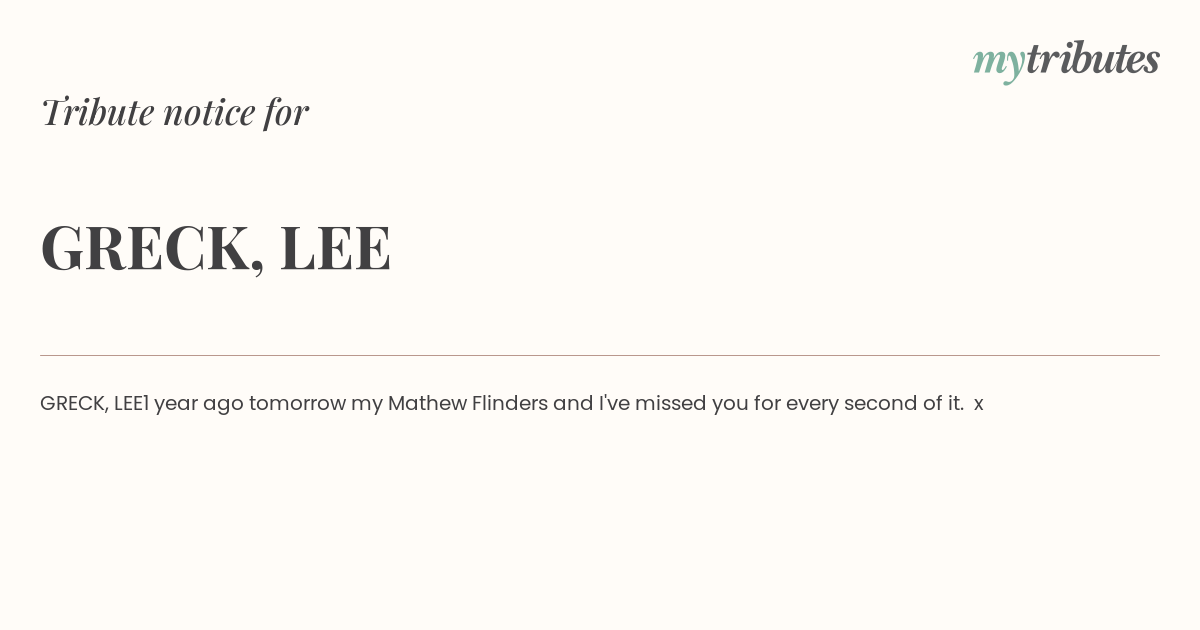
Task: Click the phrase "year ago" in the message
Action: point(199,405)
